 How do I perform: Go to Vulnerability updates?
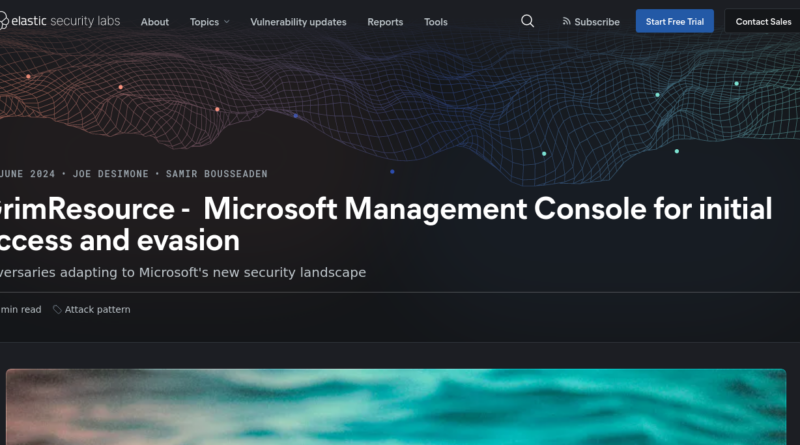pyautogui.click(x=298, y=22)
